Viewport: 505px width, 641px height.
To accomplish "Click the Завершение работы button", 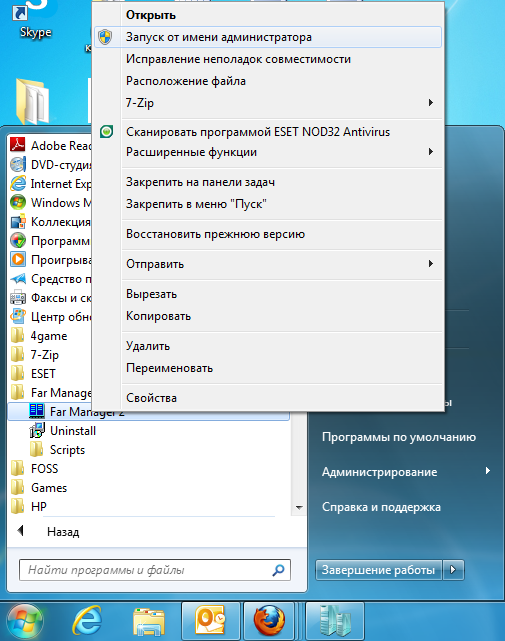I will [x=378, y=569].
